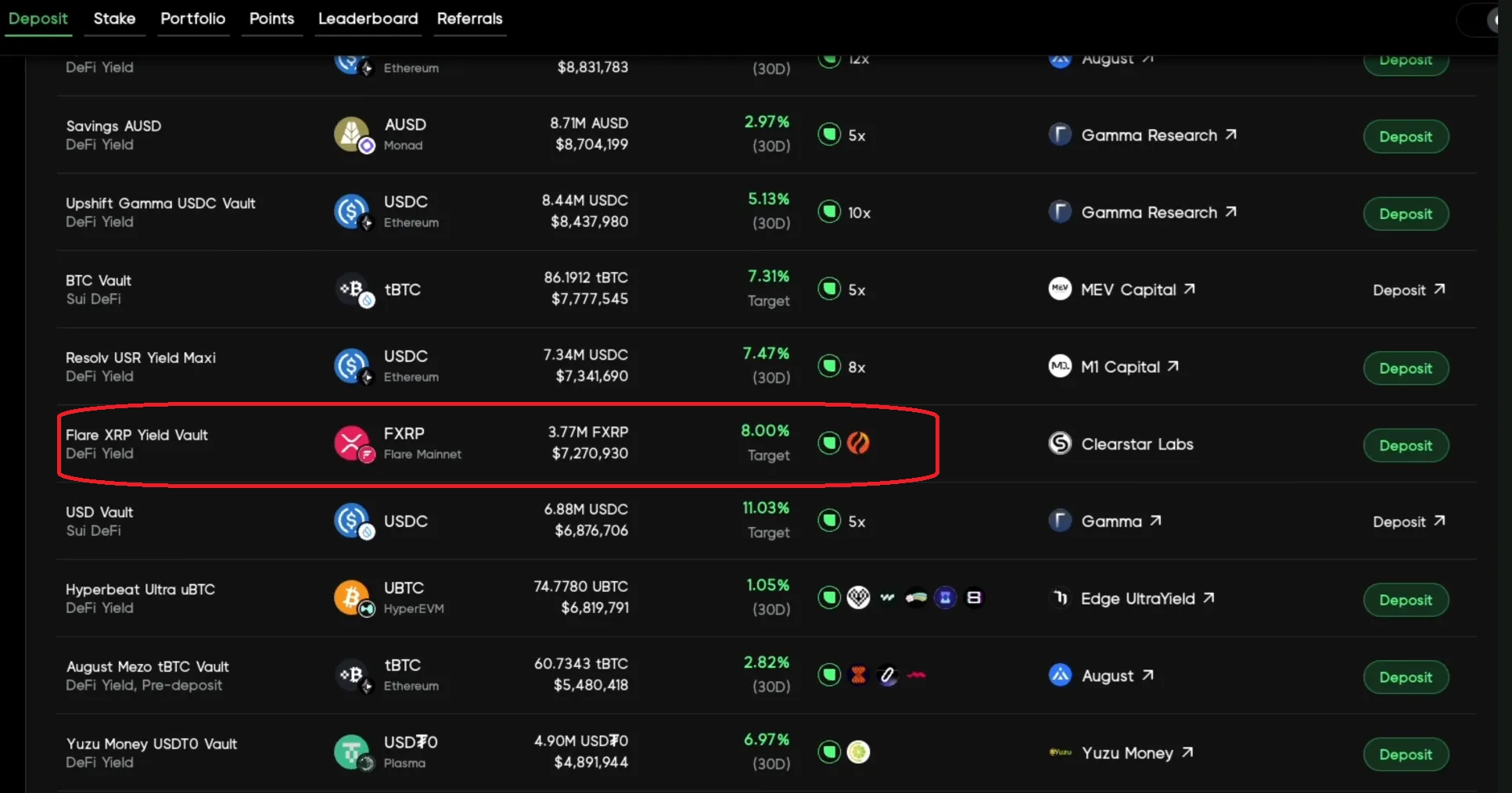Select the Points tab
Screen dimensions: 1512x793
tap(271, 19)
